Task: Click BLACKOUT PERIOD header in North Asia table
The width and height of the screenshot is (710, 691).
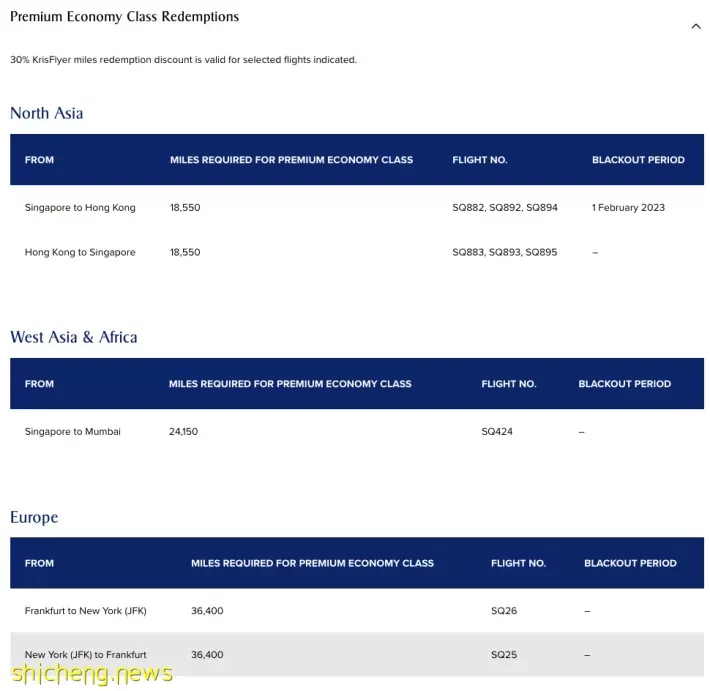Action: coord(638,160)
